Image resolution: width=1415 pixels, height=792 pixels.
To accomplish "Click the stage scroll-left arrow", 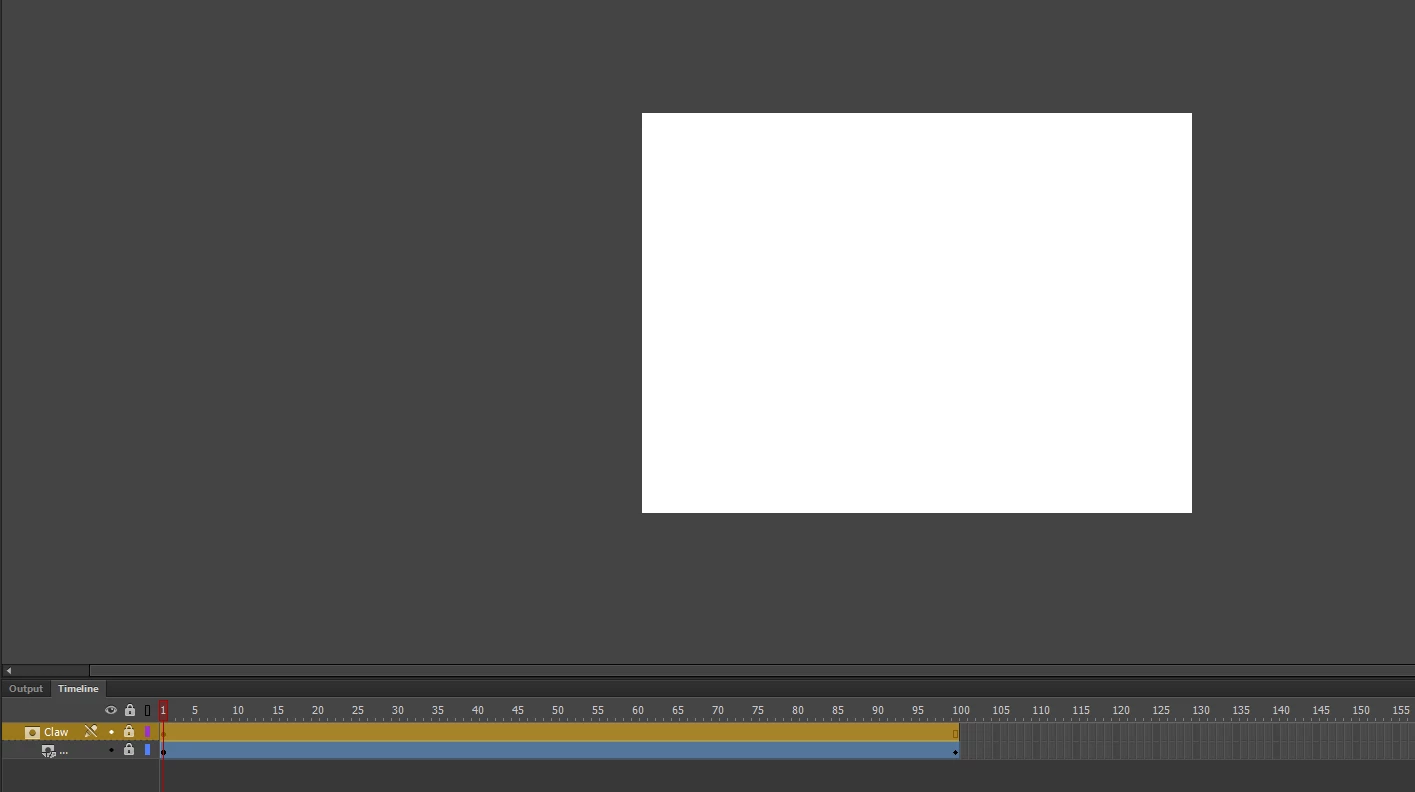I will pyautogui.click(x=8, y=671).
